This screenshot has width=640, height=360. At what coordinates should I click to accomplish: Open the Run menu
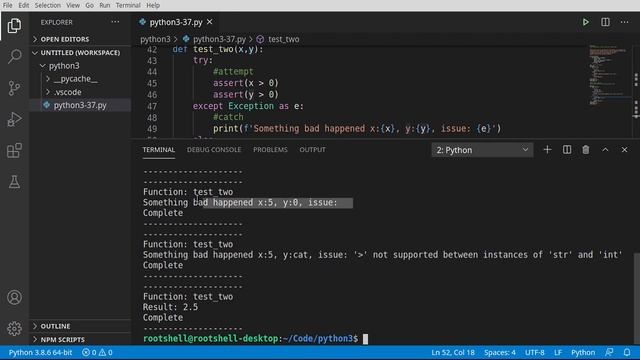click(x=104, y=5)
